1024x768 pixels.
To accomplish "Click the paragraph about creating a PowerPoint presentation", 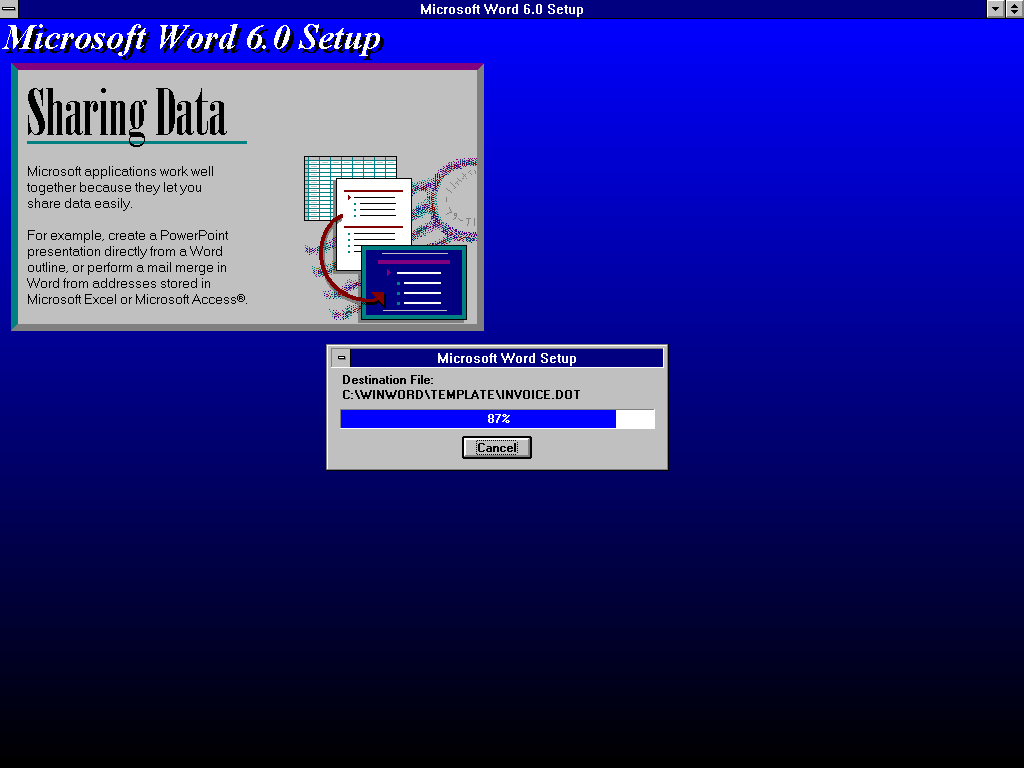I will pos(136,267).
